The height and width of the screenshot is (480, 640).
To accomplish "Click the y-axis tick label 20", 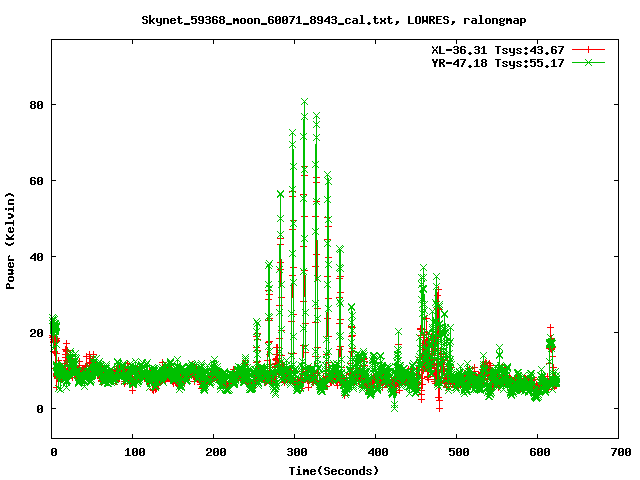I will pos(36,333).
